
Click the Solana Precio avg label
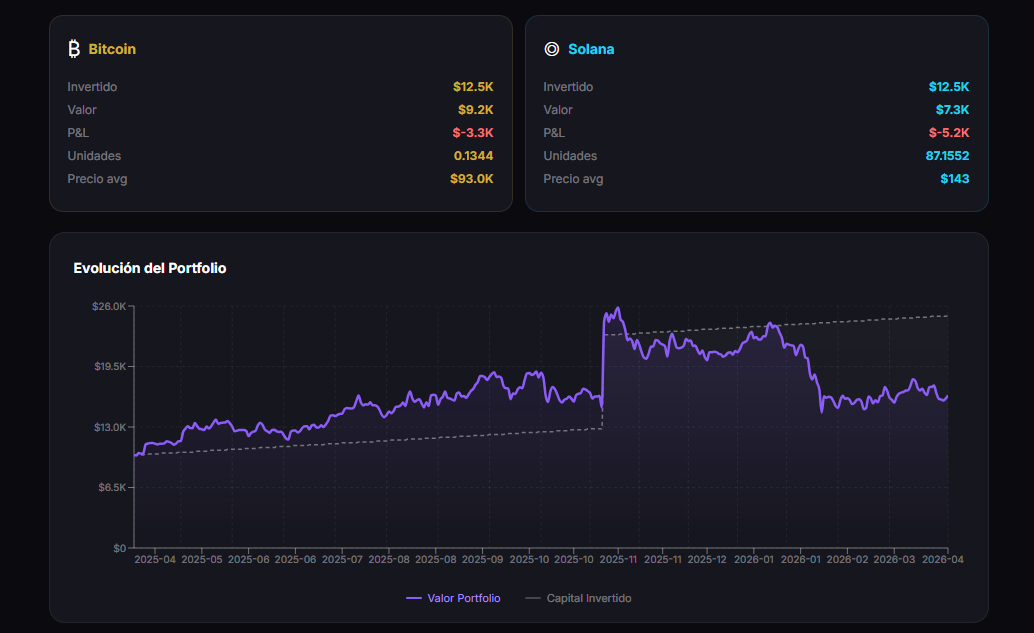[x=573, y=179]
